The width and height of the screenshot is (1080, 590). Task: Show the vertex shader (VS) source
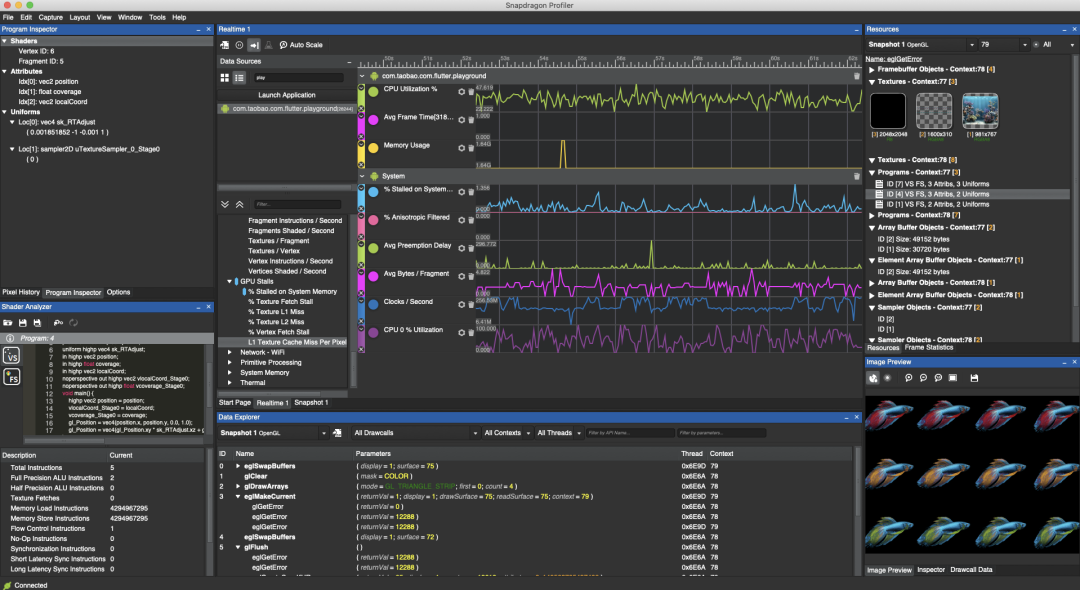[x=12, y=355]
